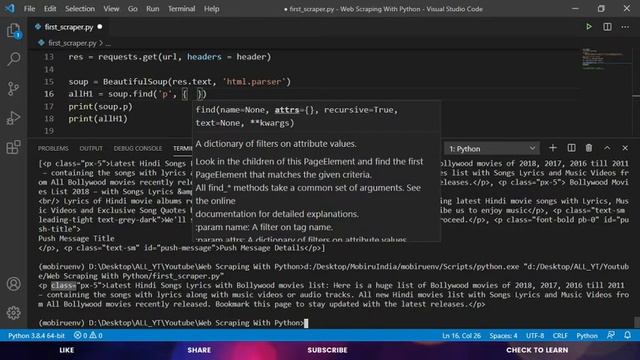
Task: Open the Go menu
Action: point(133,9)
